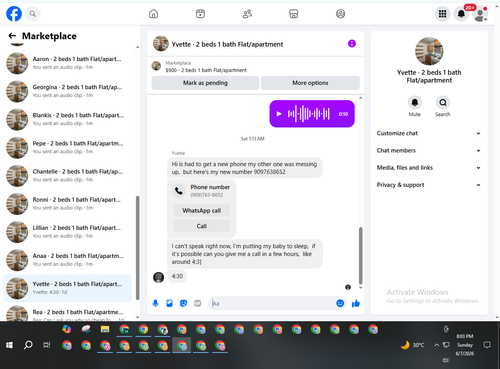
Task: Open File Explorer from taskbar
Action: pos(105,329)
